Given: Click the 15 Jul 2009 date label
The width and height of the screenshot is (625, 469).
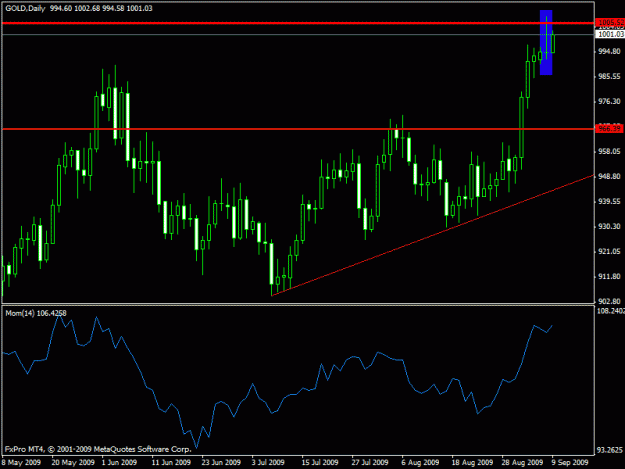Looking at the screenshot, I should point(320,462).
